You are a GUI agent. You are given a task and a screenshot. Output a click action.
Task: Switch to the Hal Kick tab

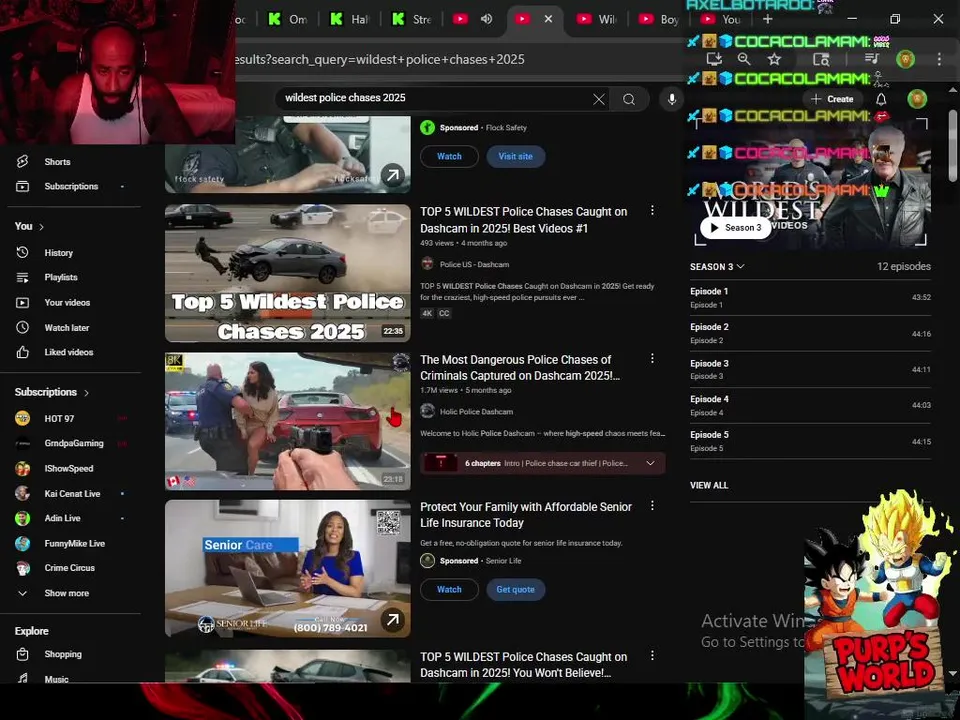tap(350, 20)
